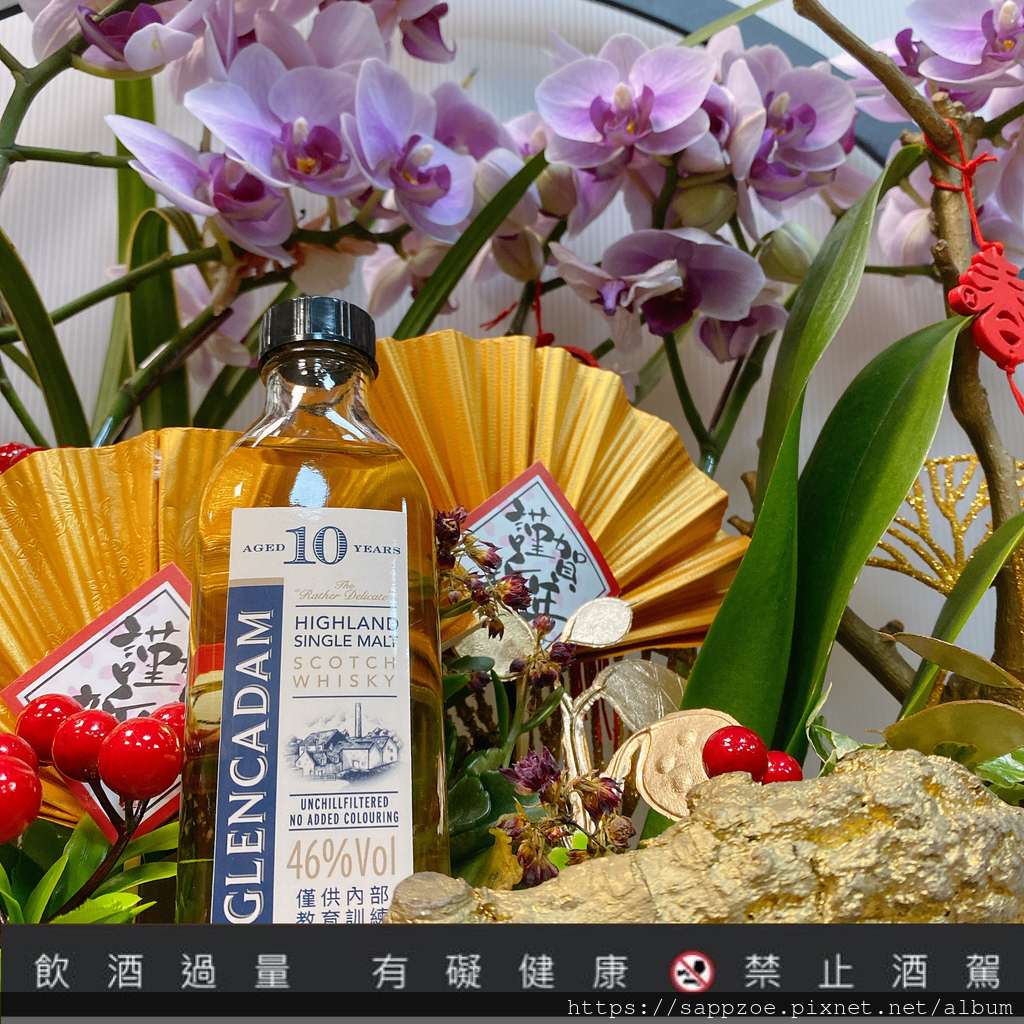Click the no drunk driving warning icon
Viewport: 1024px width, 1024px height.
click(x=692, y=972)
